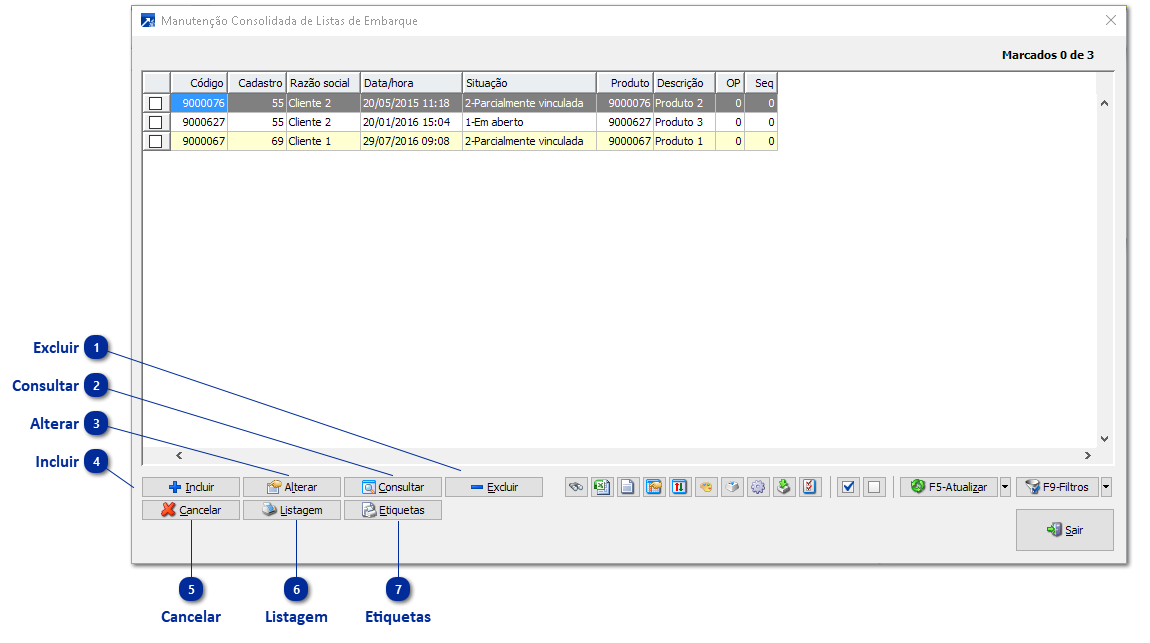Open the F9-Filtros dropdown arrow
Viewport: 1150px width, 643px height.
(x=1106, y=487)
